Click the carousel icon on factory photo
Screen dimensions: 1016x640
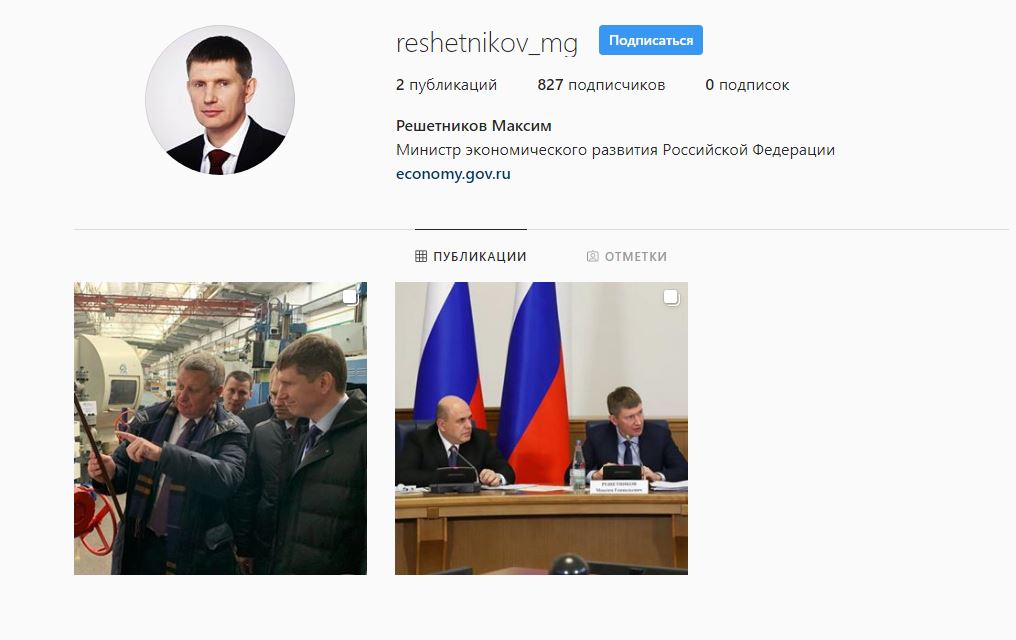pos(350,297)
